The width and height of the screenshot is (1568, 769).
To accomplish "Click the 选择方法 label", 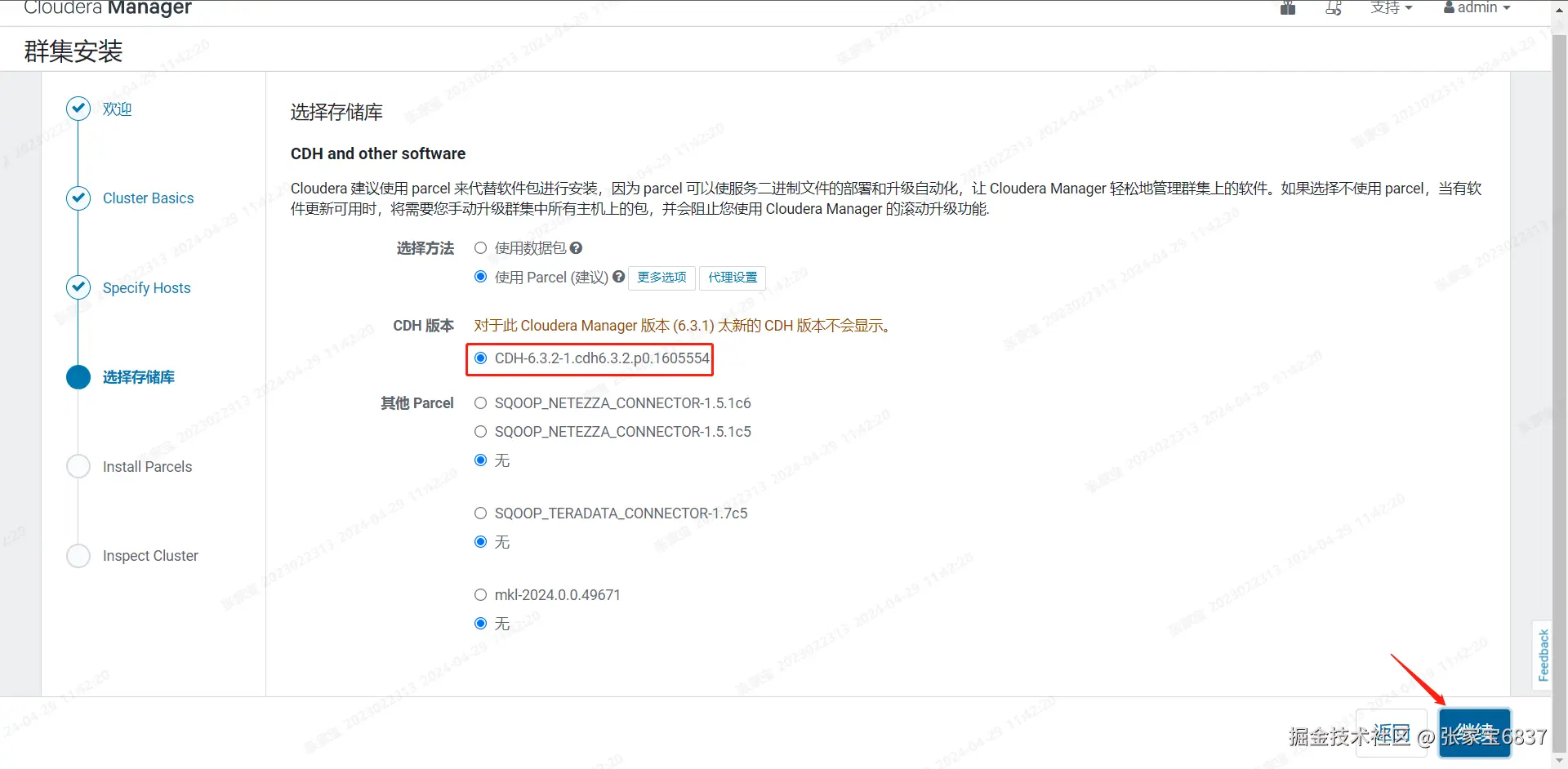I will coord(425,248).
